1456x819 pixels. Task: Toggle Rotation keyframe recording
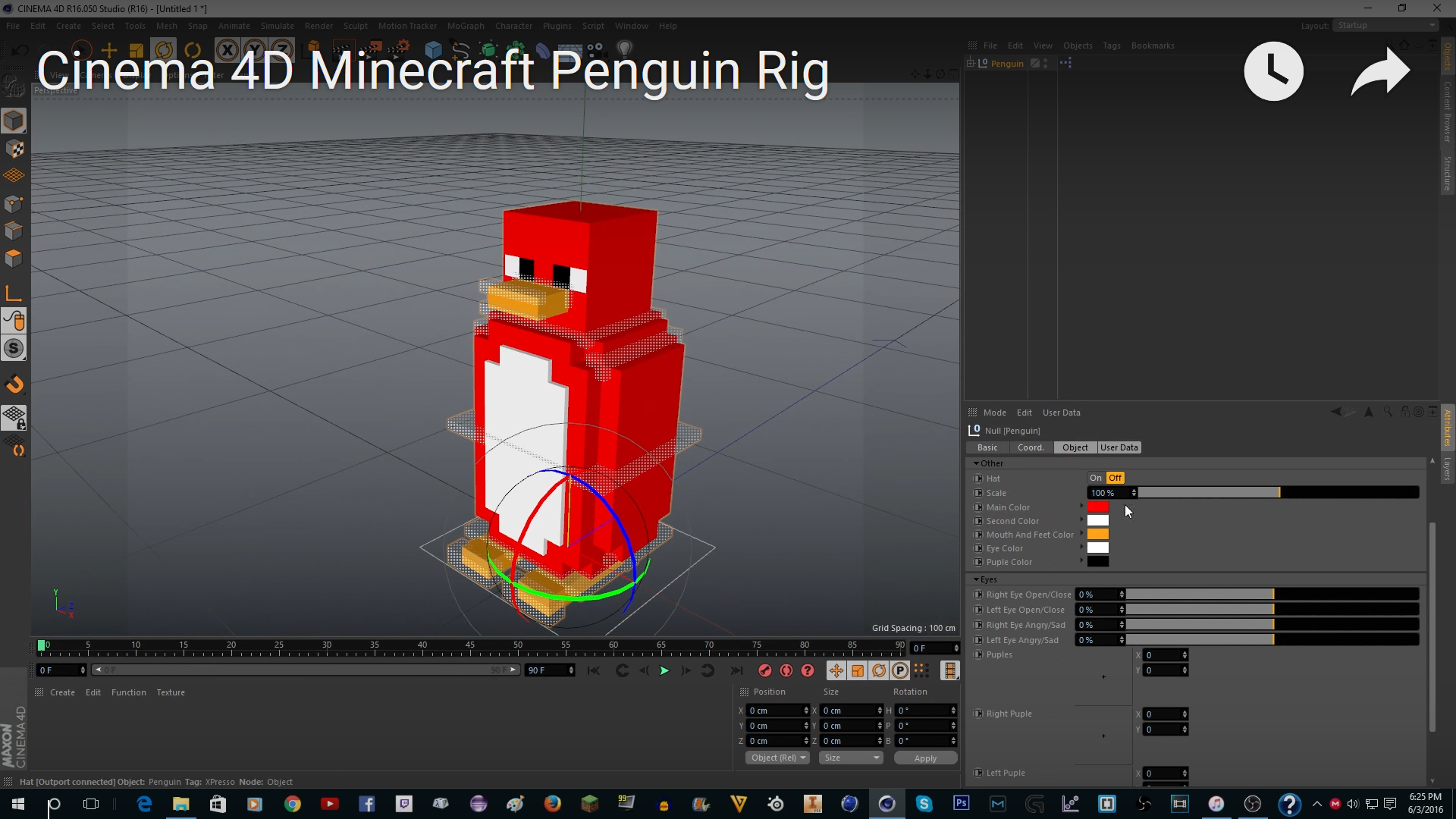coord(878,670)
